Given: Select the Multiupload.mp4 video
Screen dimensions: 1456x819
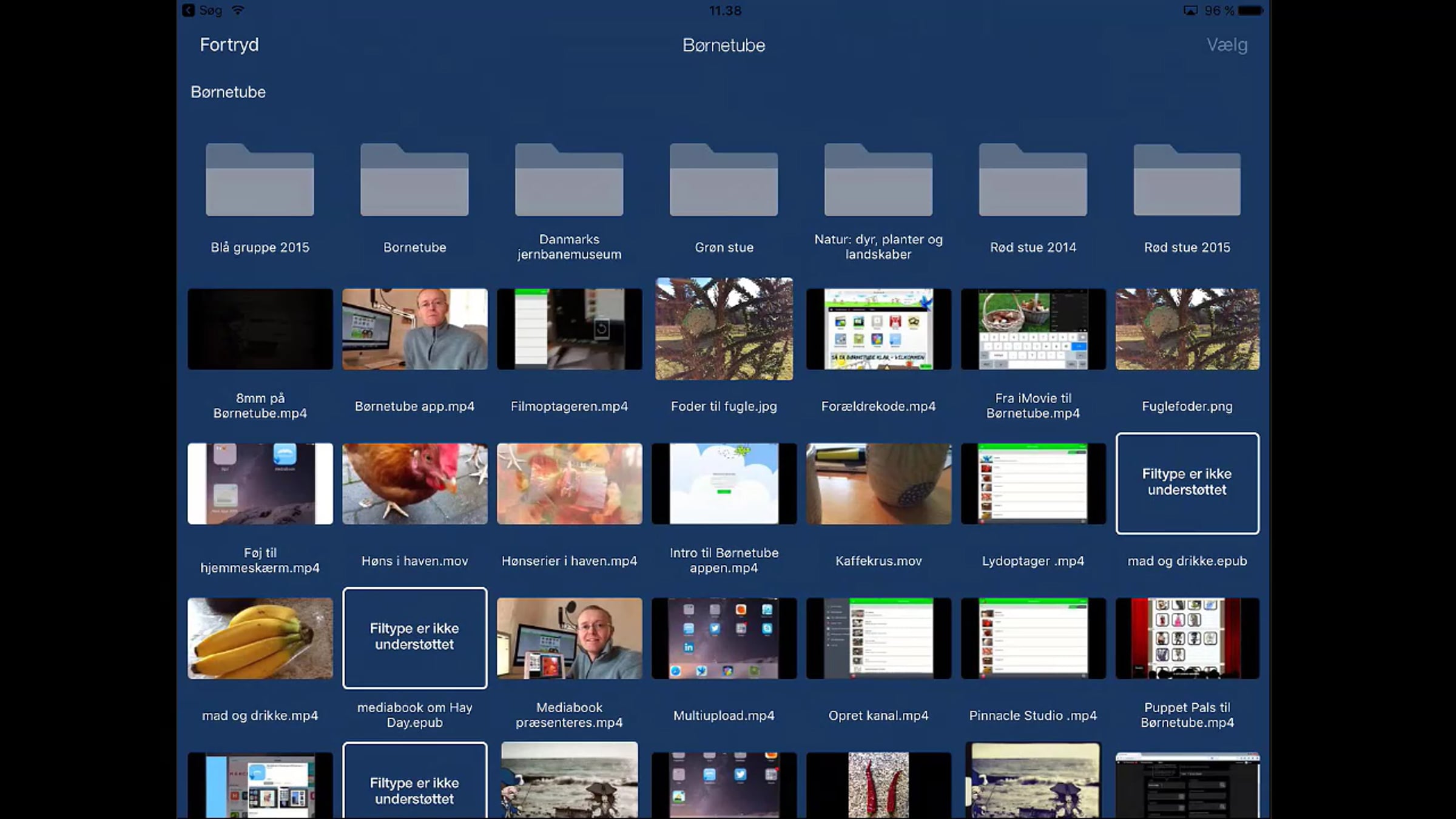Looking at the screenshot, I should (x=724, y=638).
